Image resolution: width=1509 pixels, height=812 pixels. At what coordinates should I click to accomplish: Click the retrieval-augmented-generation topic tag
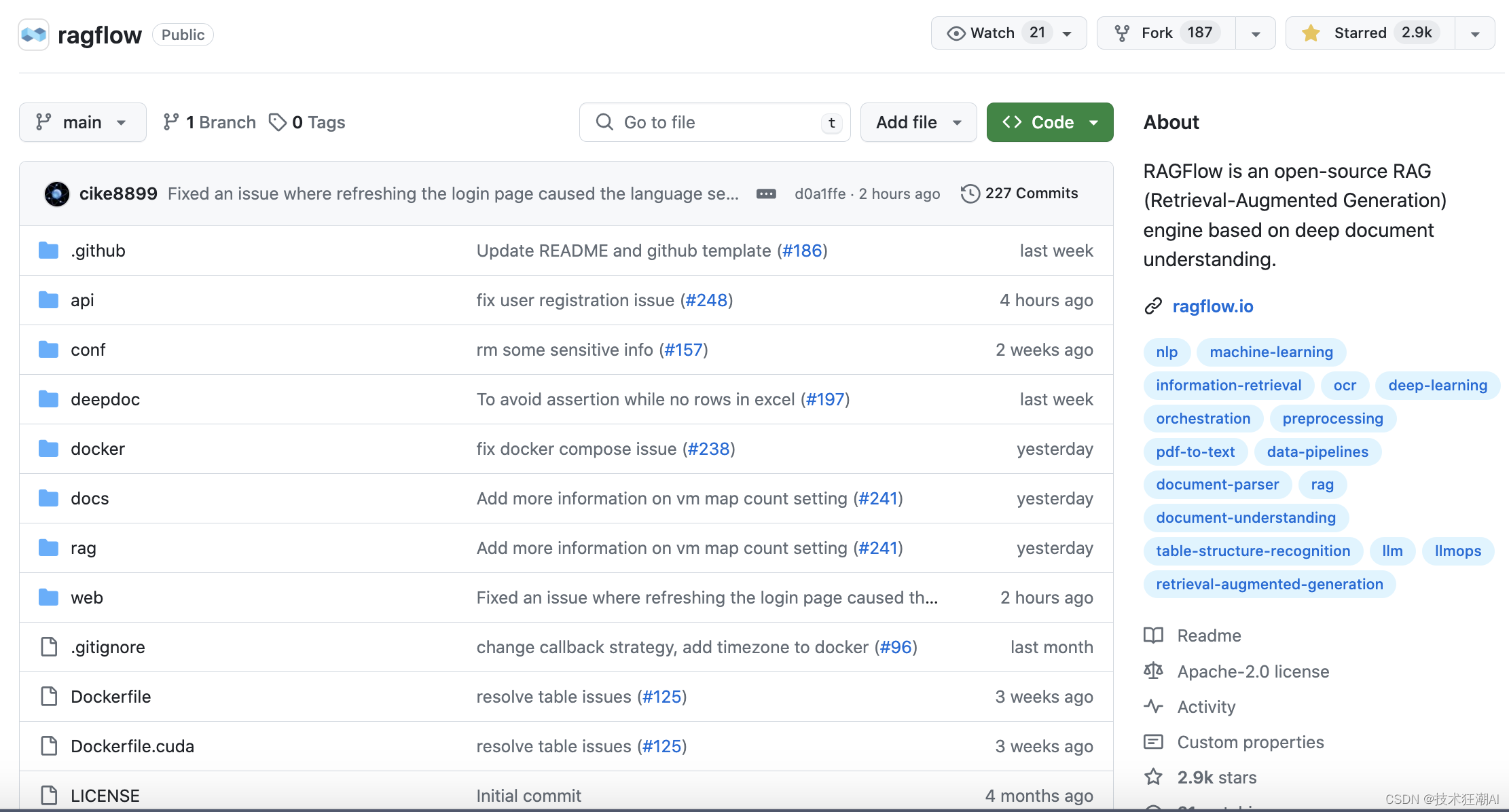(1269, 584)
